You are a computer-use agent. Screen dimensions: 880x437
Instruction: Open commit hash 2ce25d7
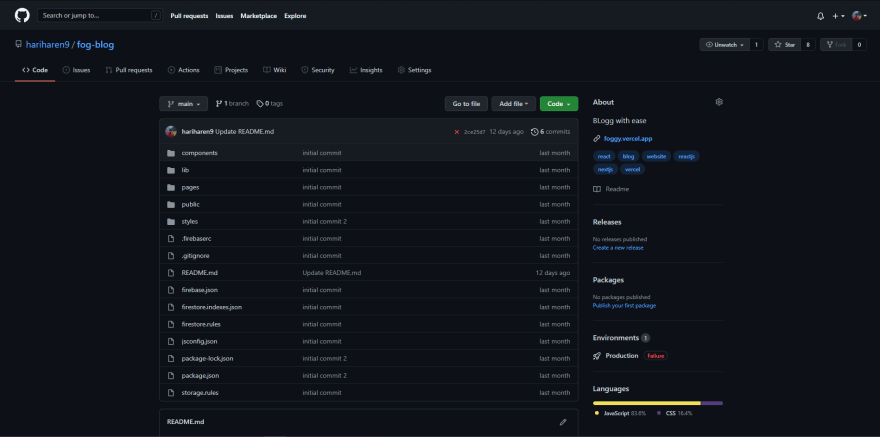475,132
